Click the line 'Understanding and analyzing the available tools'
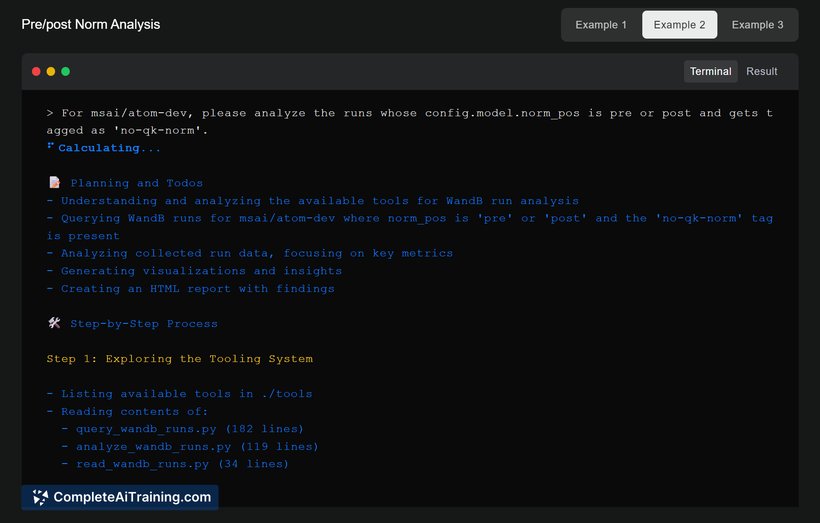The height and width of the screenshot is (523, 820). tap(313, 201)
